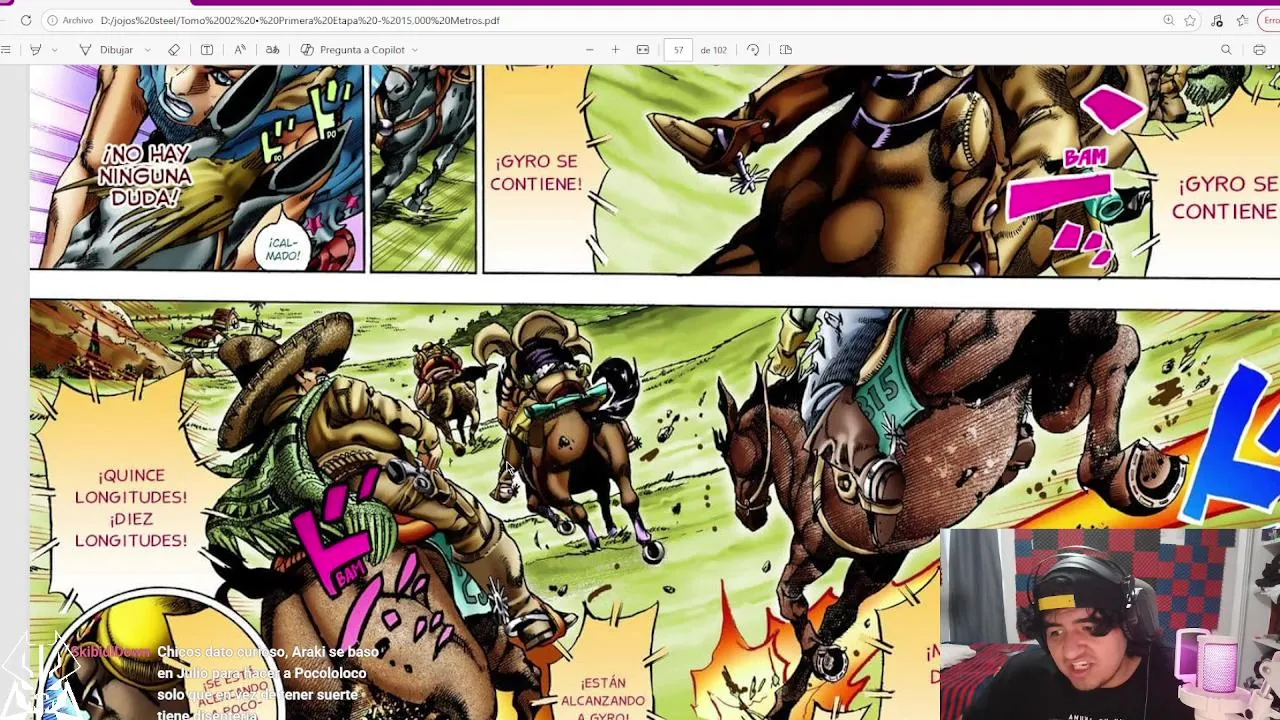Screen dimensions: 1280x720
Task: Select the highlighter tool
Action: (36, 50)
